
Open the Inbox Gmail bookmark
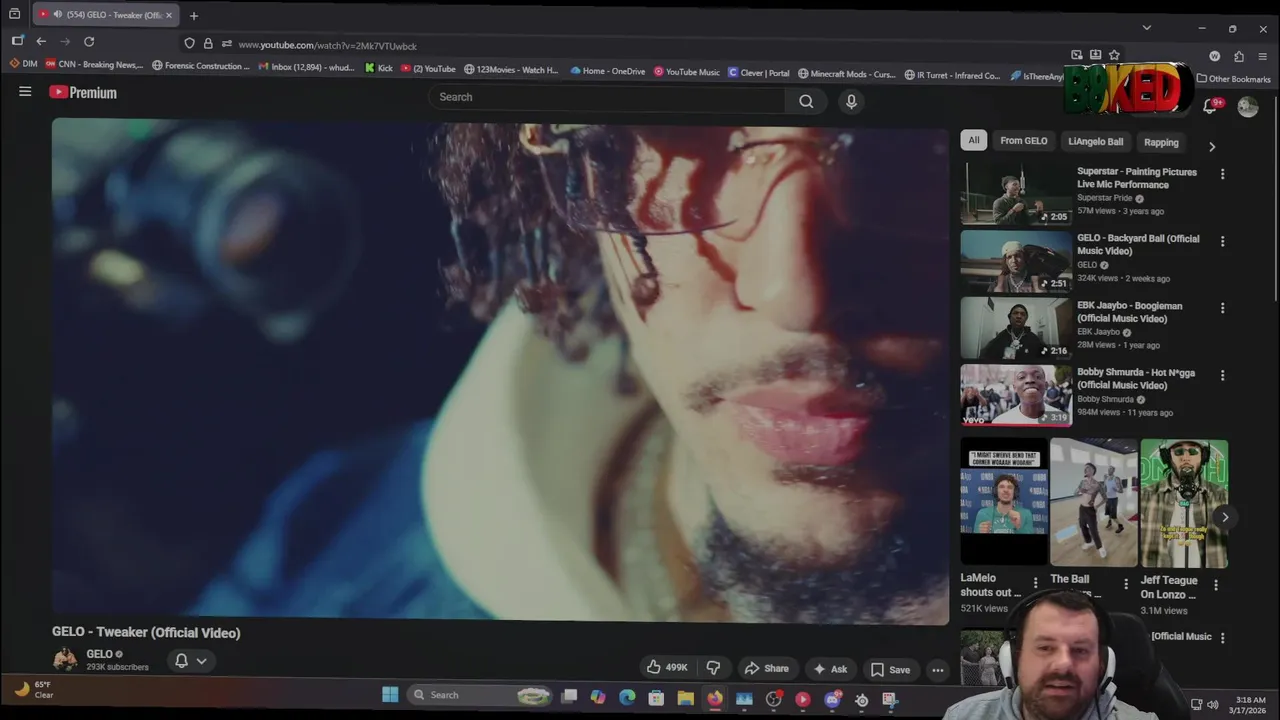pyautogui.click(x=306, y=68)
